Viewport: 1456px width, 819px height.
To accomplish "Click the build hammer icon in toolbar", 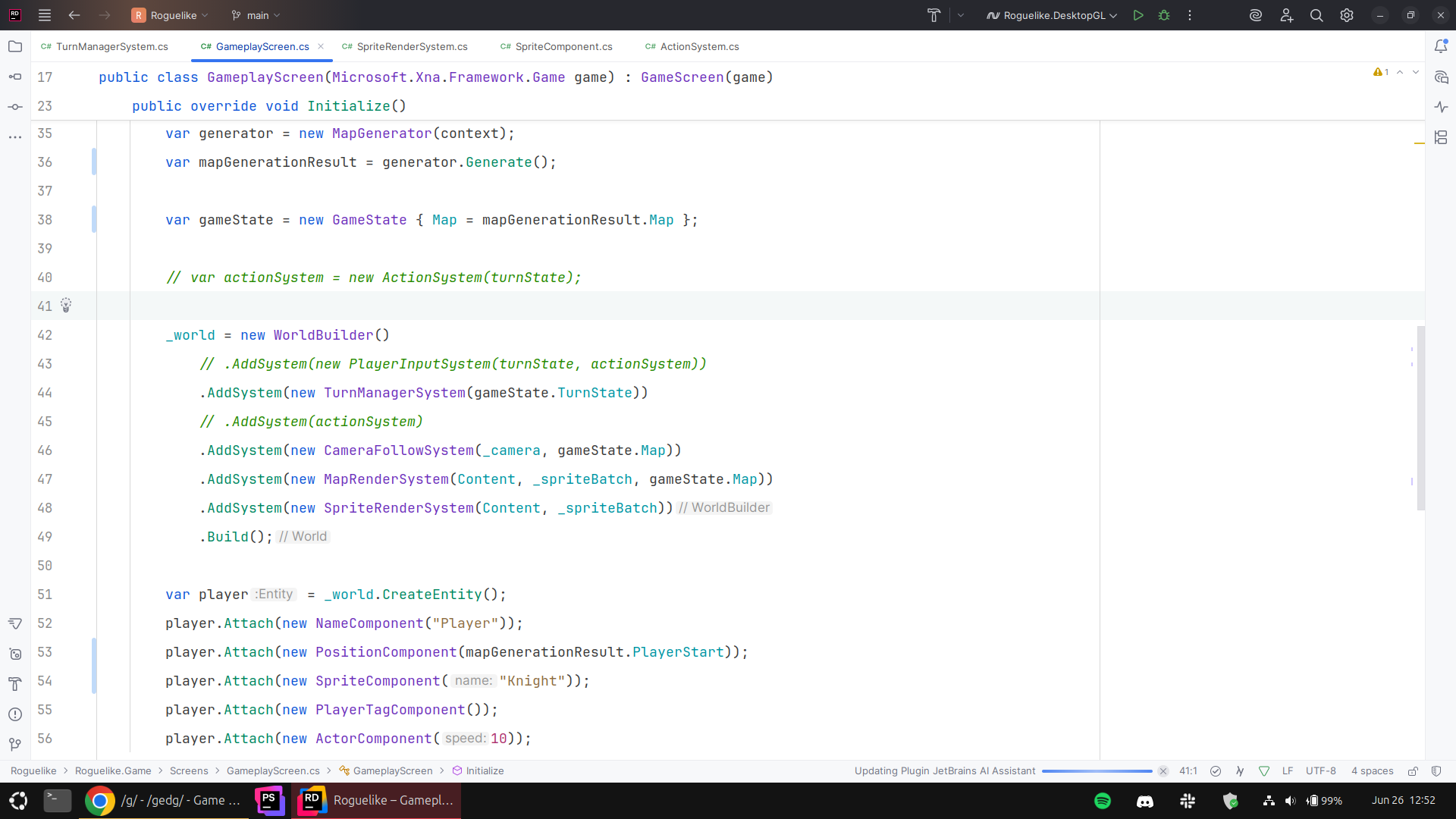I will [x=934, y=15].
